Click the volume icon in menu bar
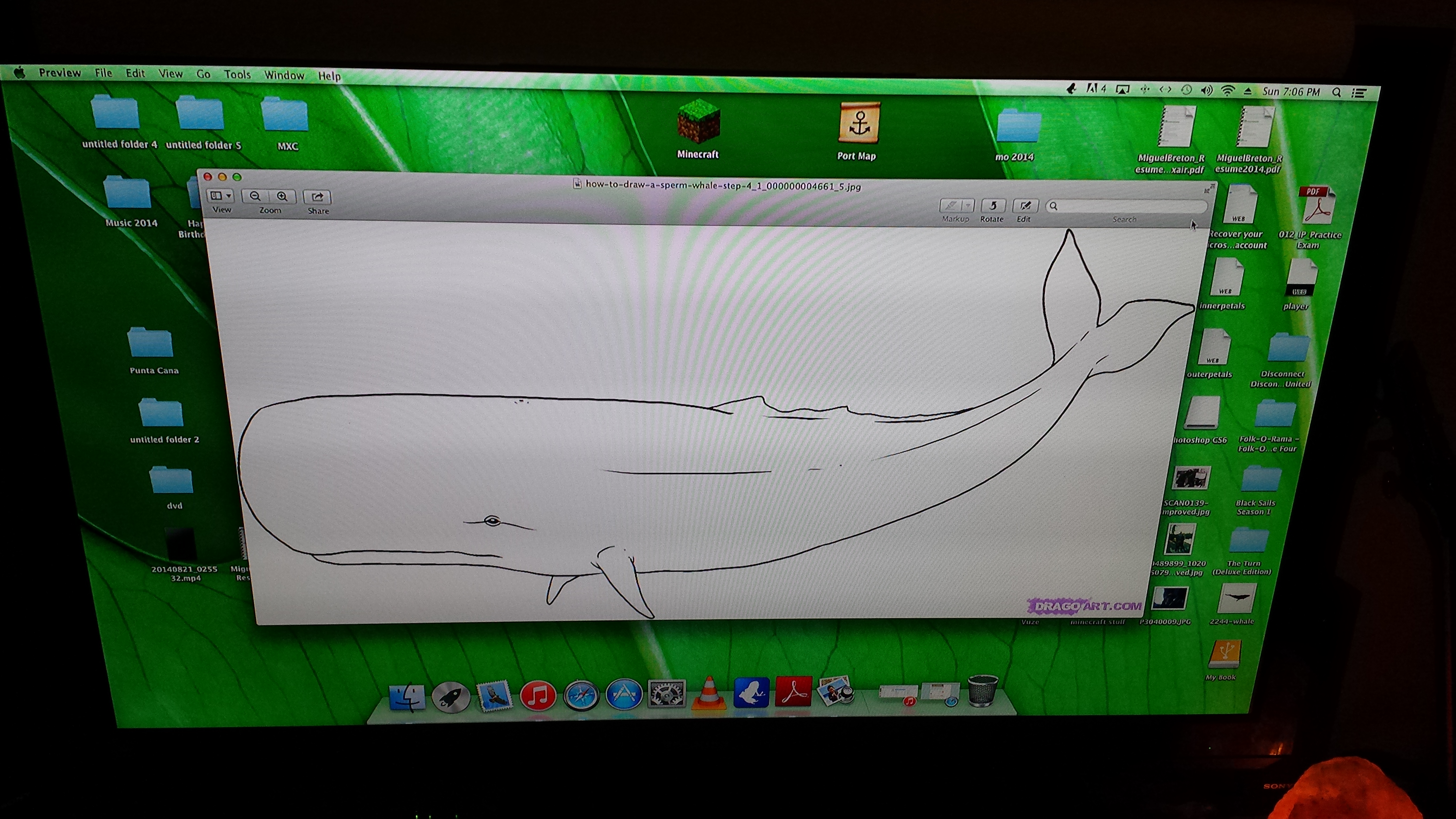1456x819 pixels. point(1207,90)
